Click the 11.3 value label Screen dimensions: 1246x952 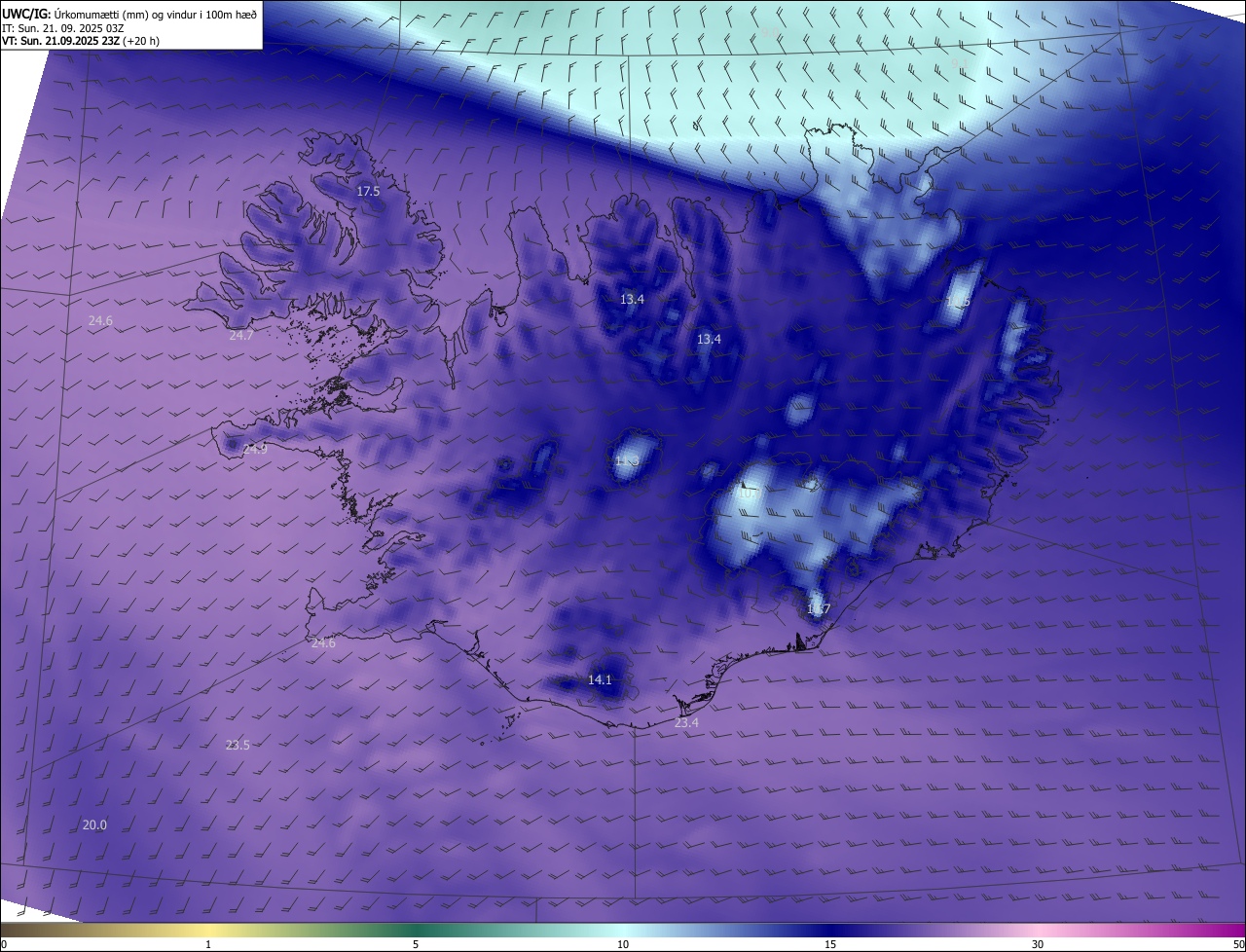pos(627,460)
